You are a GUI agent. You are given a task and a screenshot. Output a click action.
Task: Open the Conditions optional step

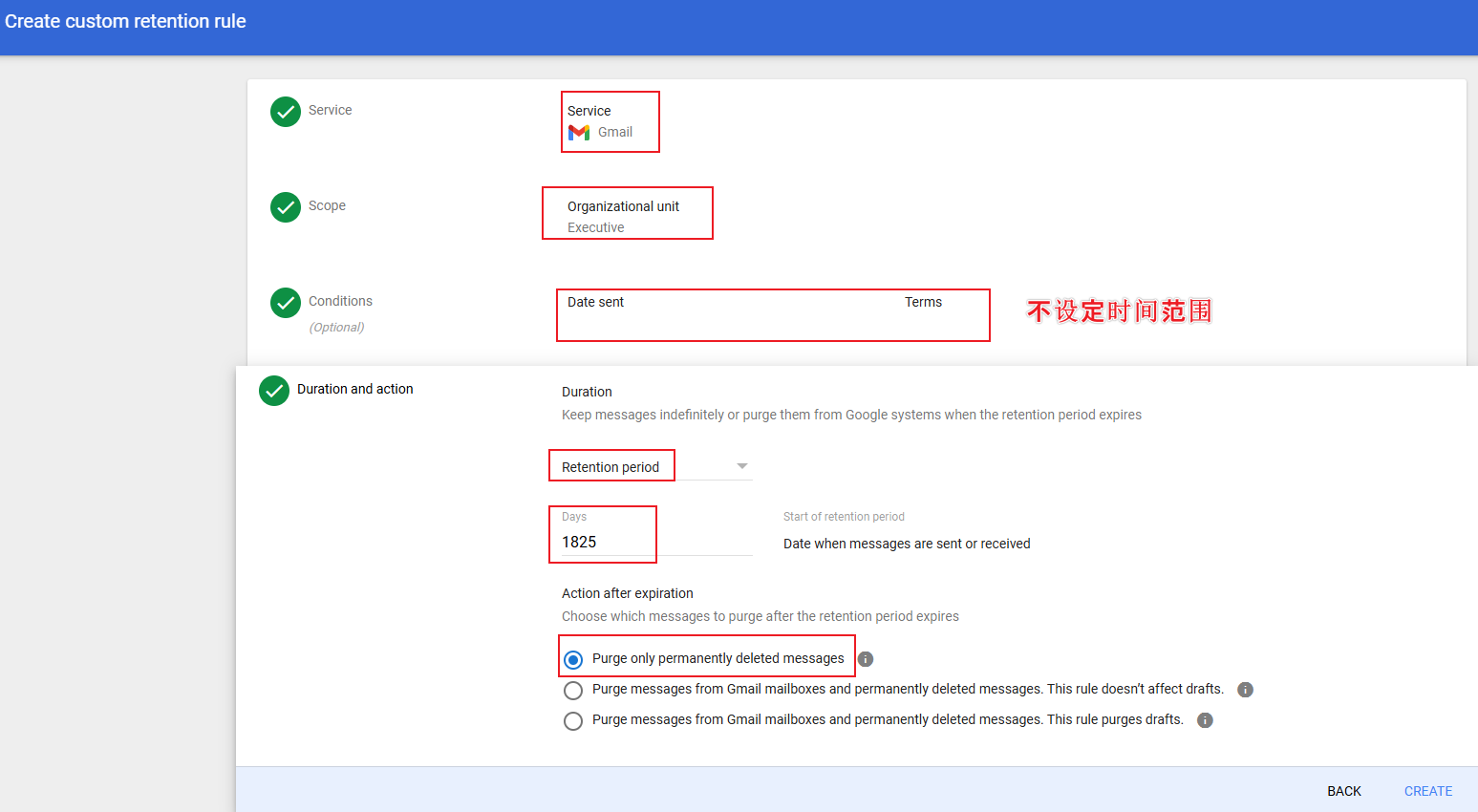340,302
